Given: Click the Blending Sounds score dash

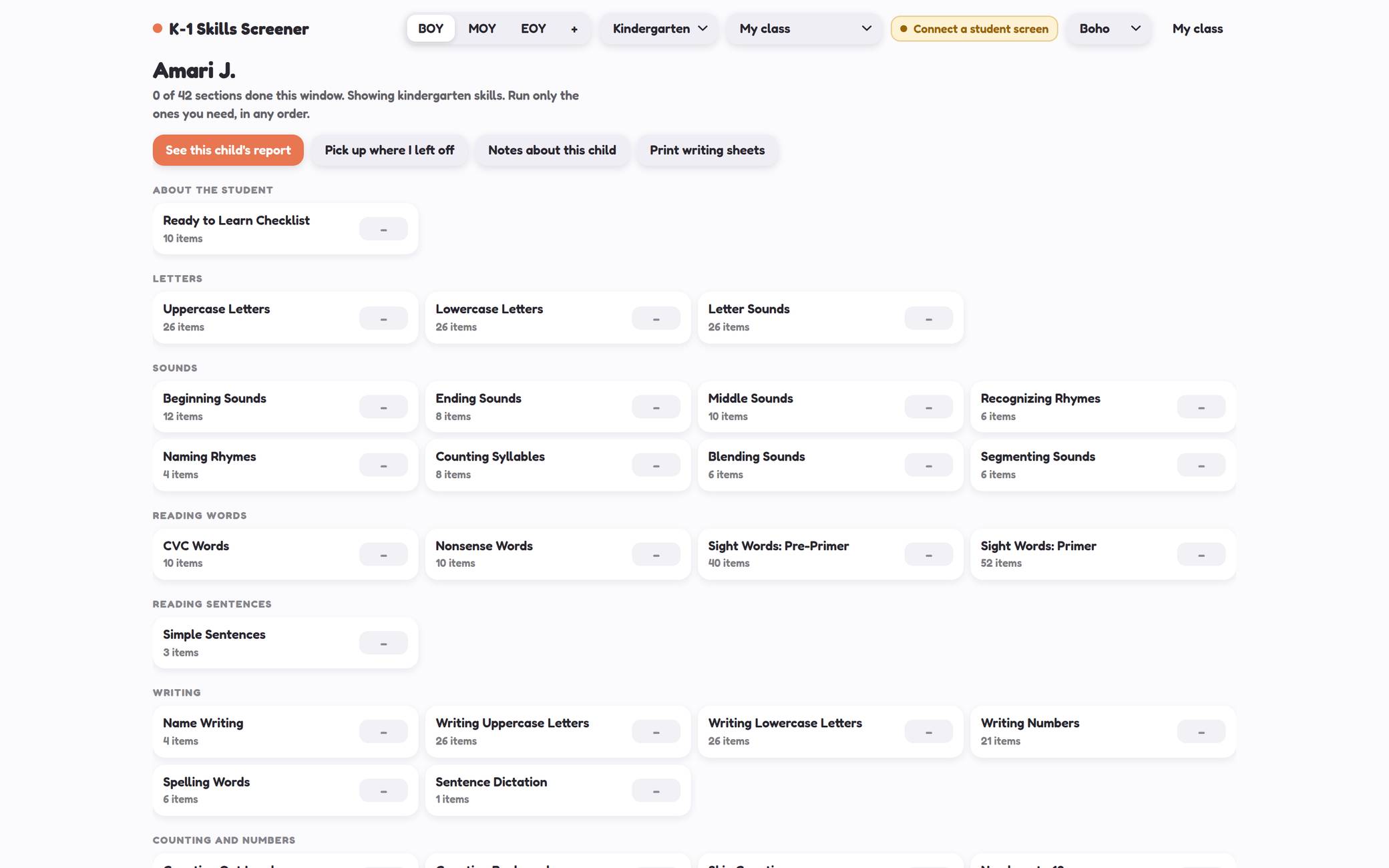Looking at the screenshot, I should click(928, 465).
